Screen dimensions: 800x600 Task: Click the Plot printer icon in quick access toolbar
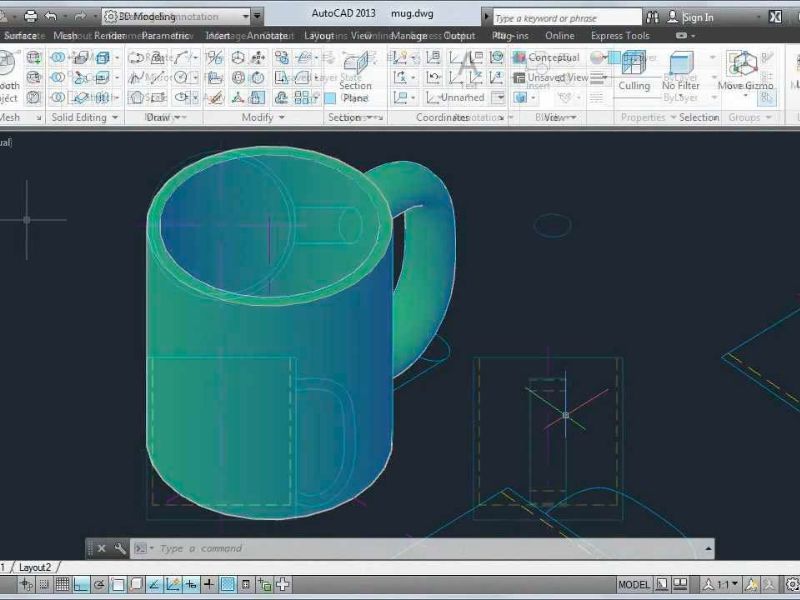[30, 16]
